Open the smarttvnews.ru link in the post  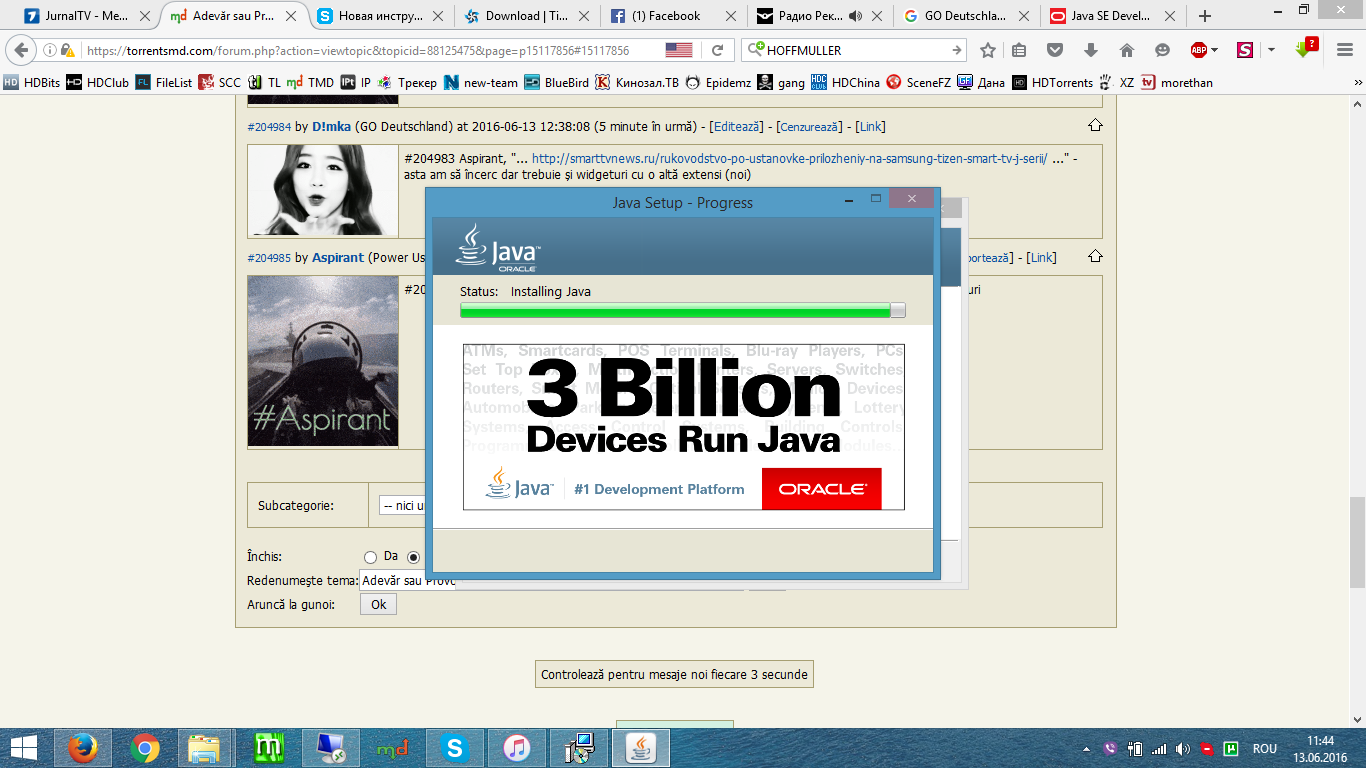point(790,159)
